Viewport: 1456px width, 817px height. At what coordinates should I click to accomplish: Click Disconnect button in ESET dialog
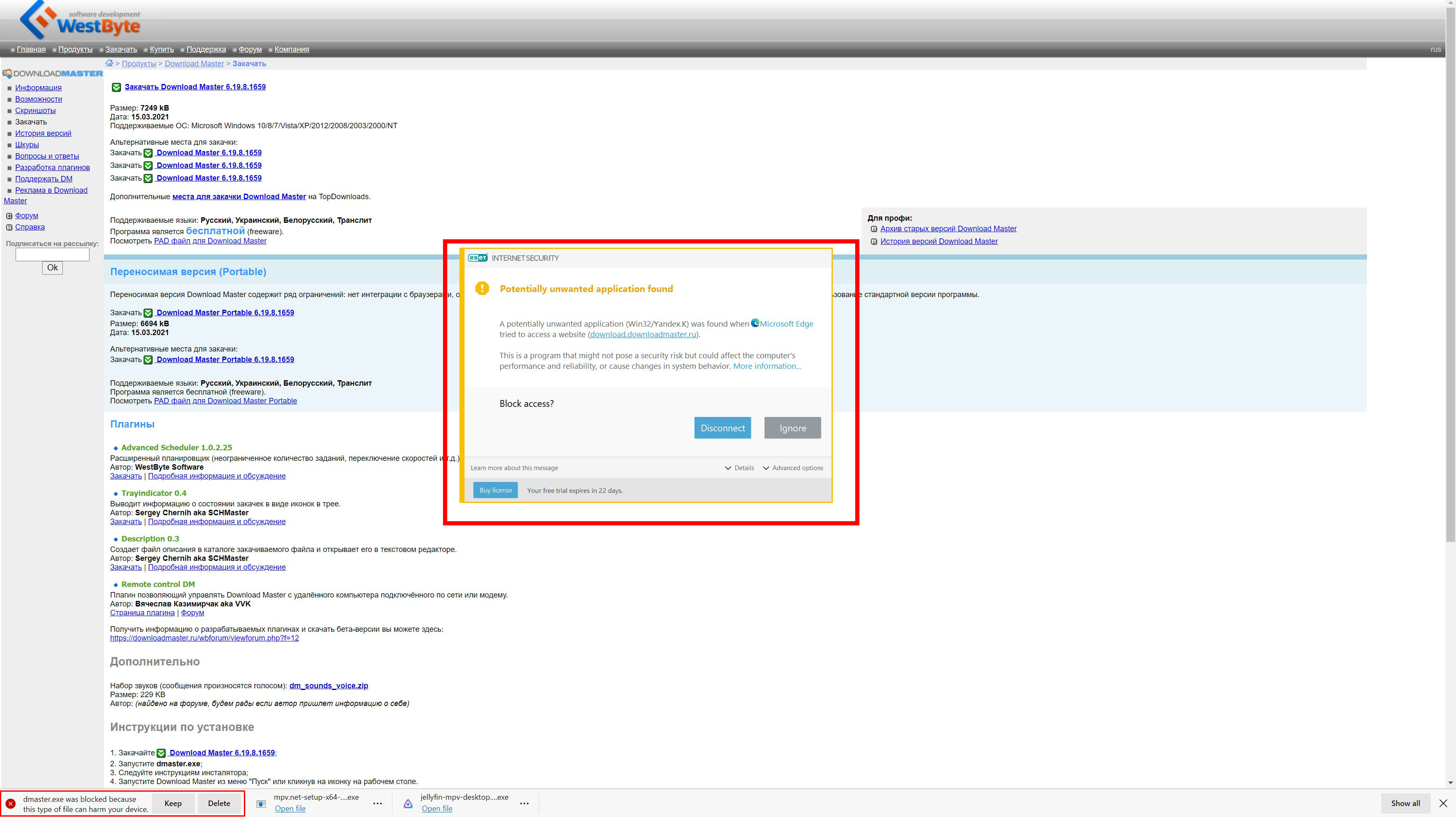coord(722,428)
